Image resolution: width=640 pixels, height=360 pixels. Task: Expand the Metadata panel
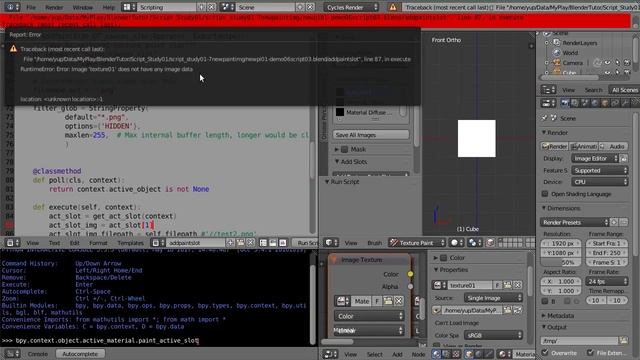pos(544,316)
